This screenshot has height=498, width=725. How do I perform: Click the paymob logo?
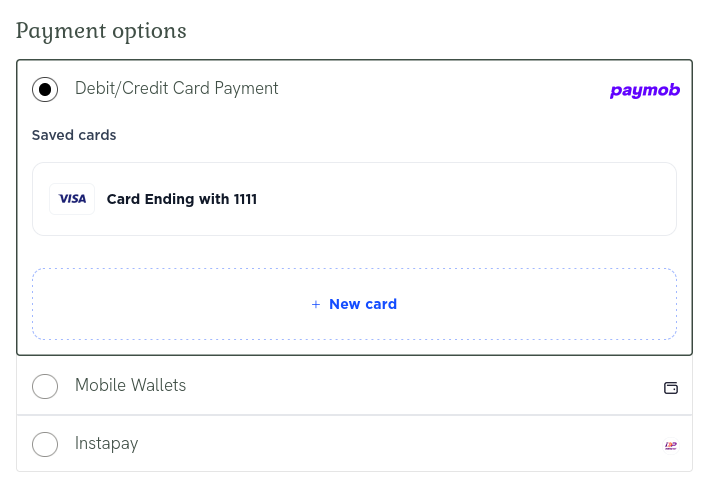[x=644, y=90]
